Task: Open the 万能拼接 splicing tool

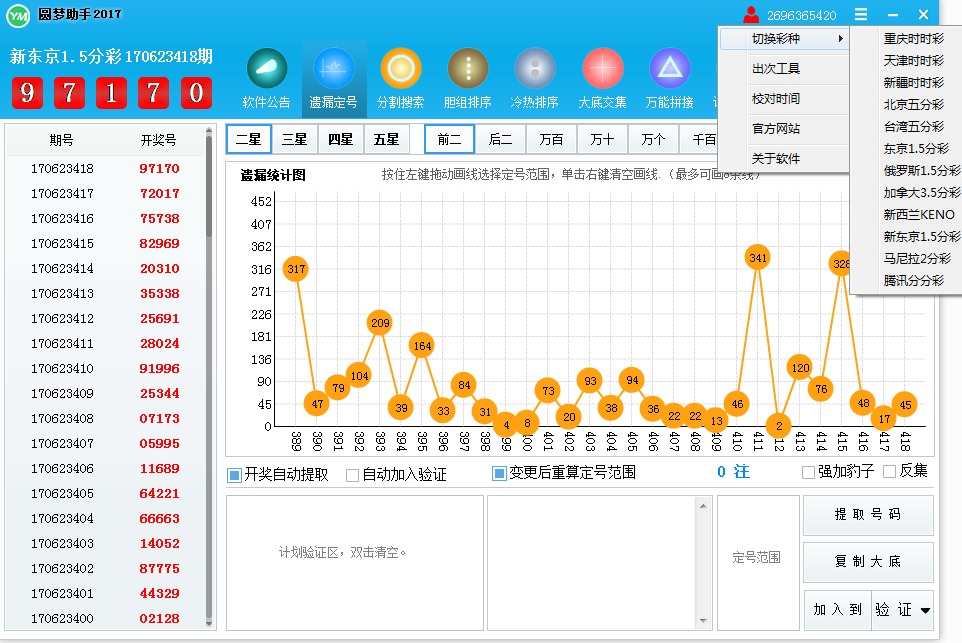Action: (x=668, y=72)
